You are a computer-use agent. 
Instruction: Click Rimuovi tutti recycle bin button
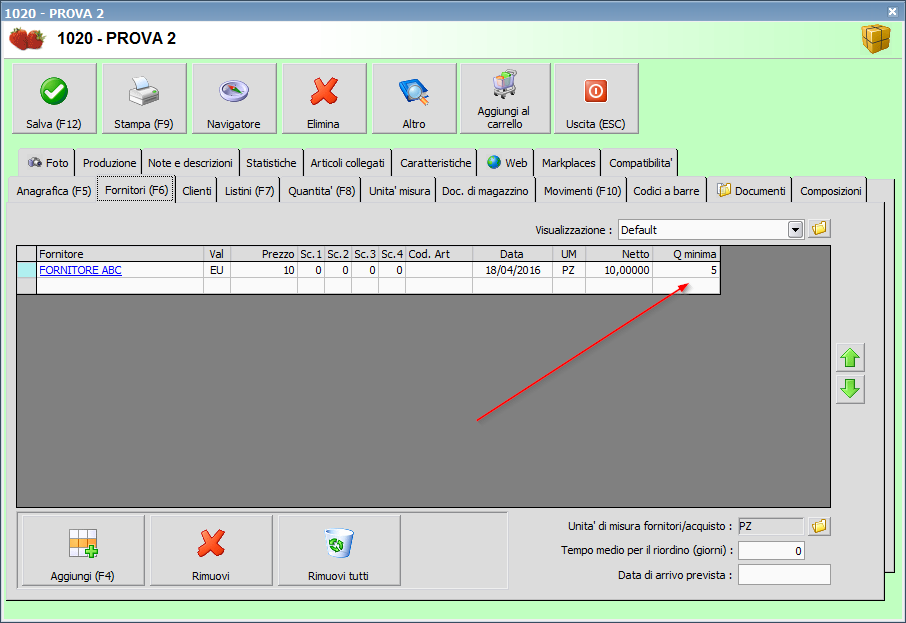click(339, 551)
